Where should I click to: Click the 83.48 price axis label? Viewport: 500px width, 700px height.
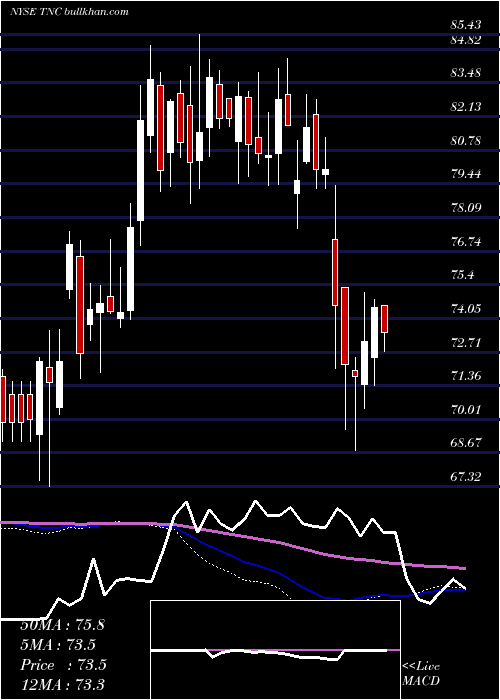coord(466,72)
